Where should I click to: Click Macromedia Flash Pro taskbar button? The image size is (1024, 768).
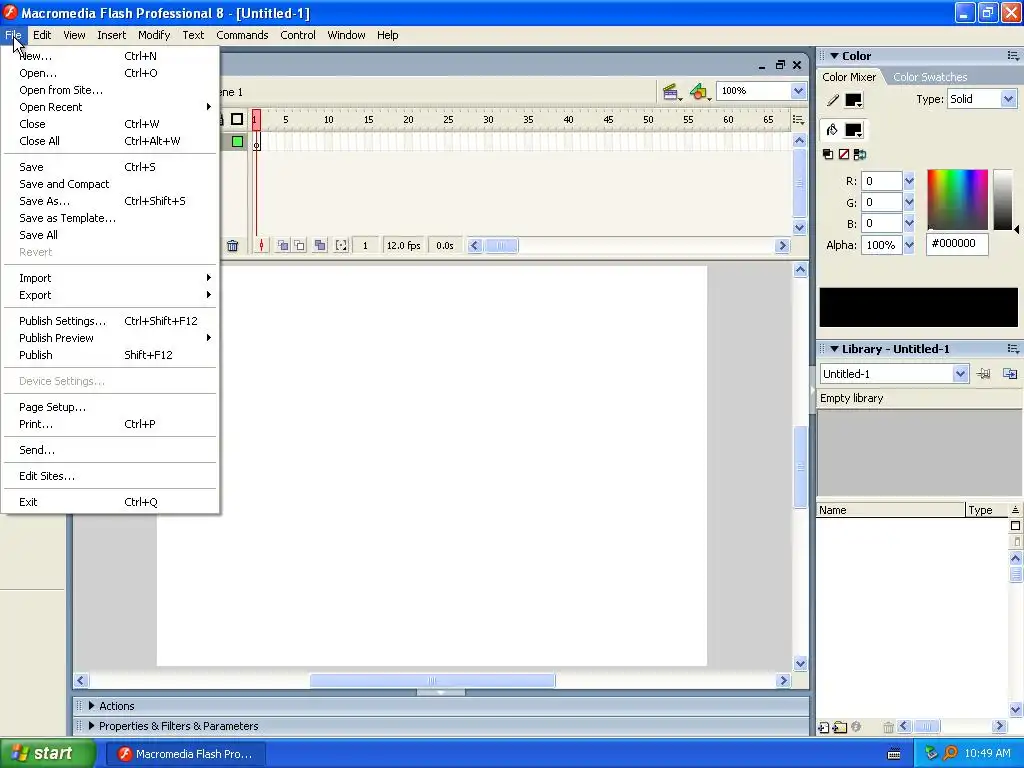(185, 754)
